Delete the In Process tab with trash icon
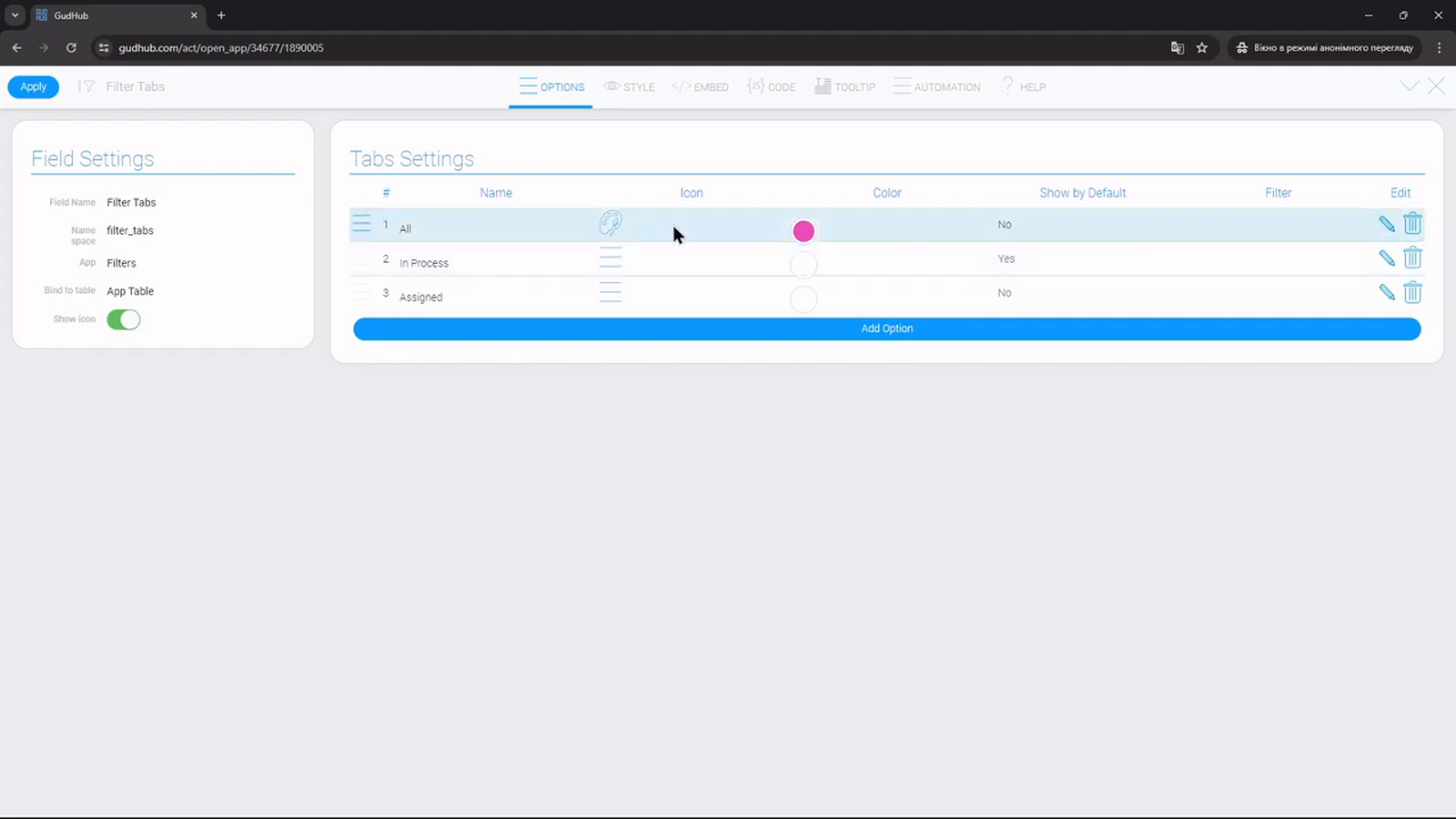Image resolution: width=1456 pixels, height=819 pixels. [x=1412, y=258]
